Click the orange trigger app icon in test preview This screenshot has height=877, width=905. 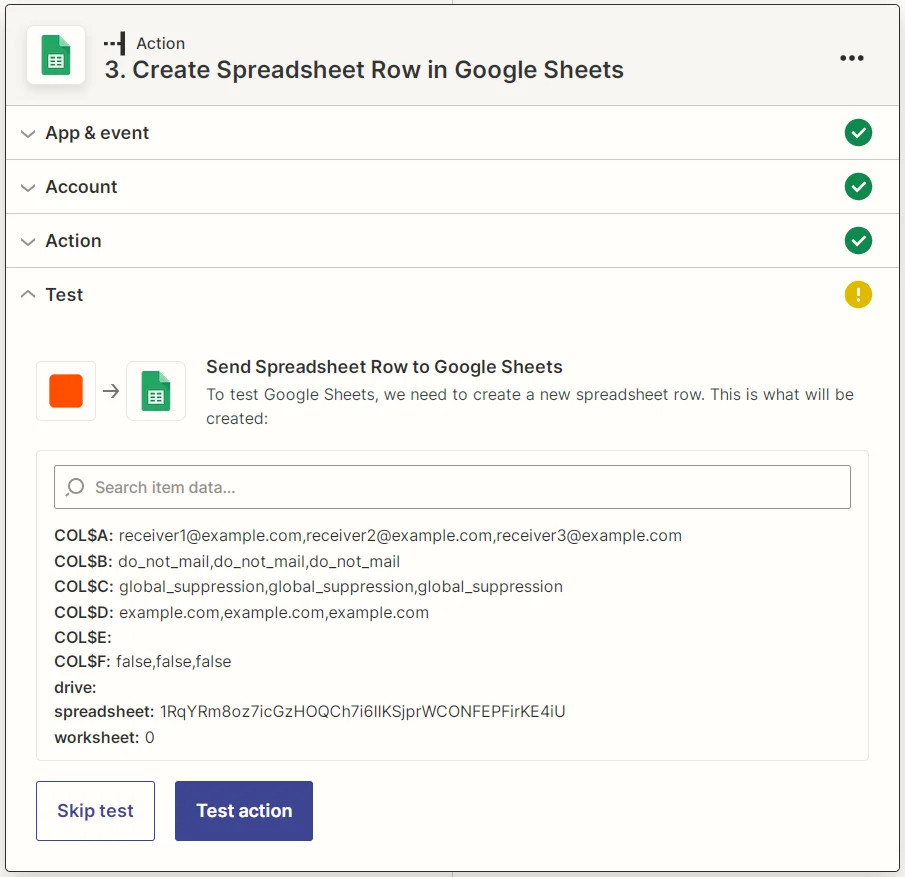[x=65, y=391]
